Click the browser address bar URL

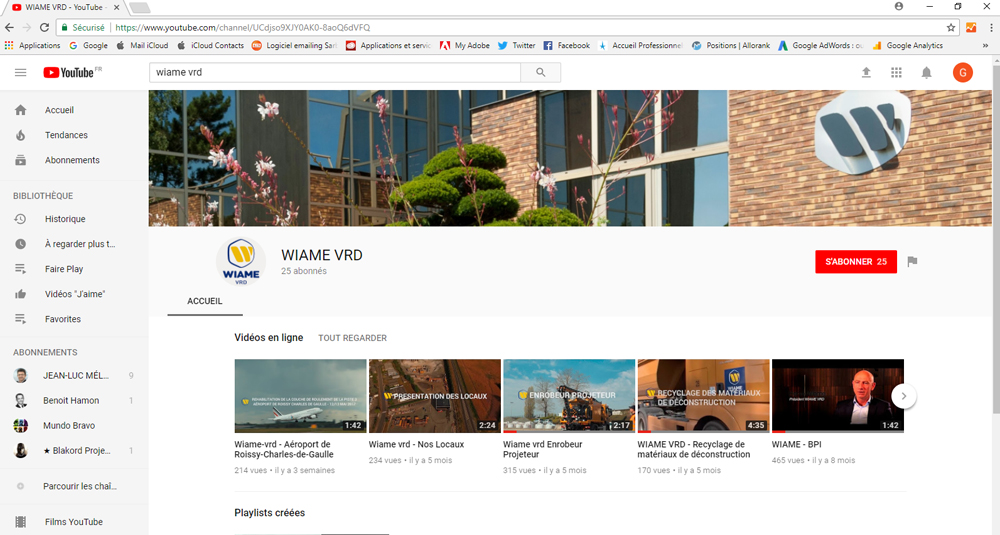coord(242,27)
